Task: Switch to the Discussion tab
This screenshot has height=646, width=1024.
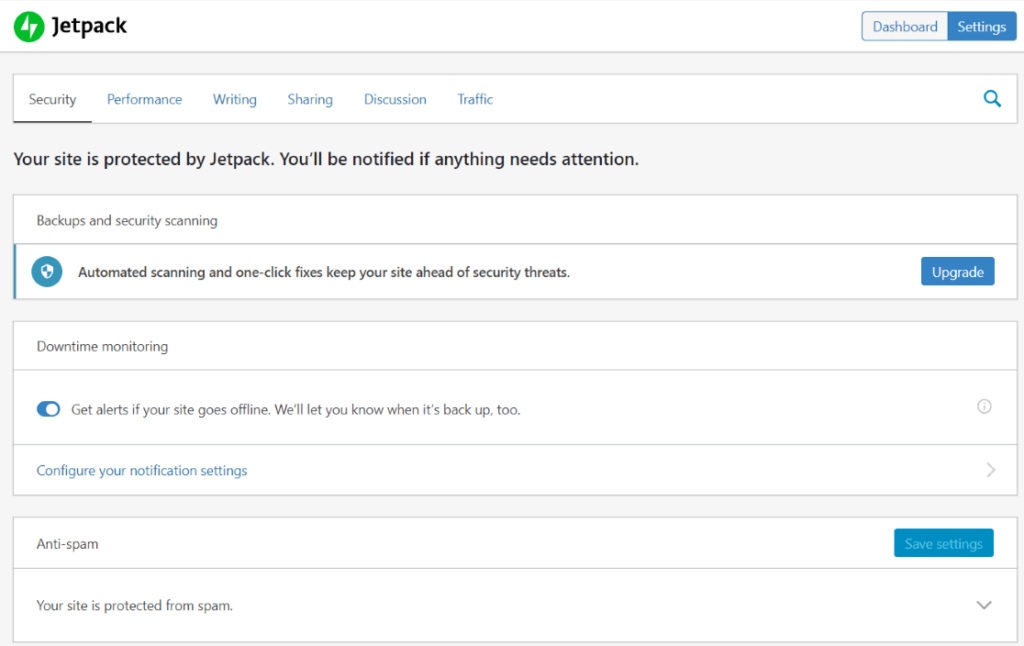Action: pos(394,99)
